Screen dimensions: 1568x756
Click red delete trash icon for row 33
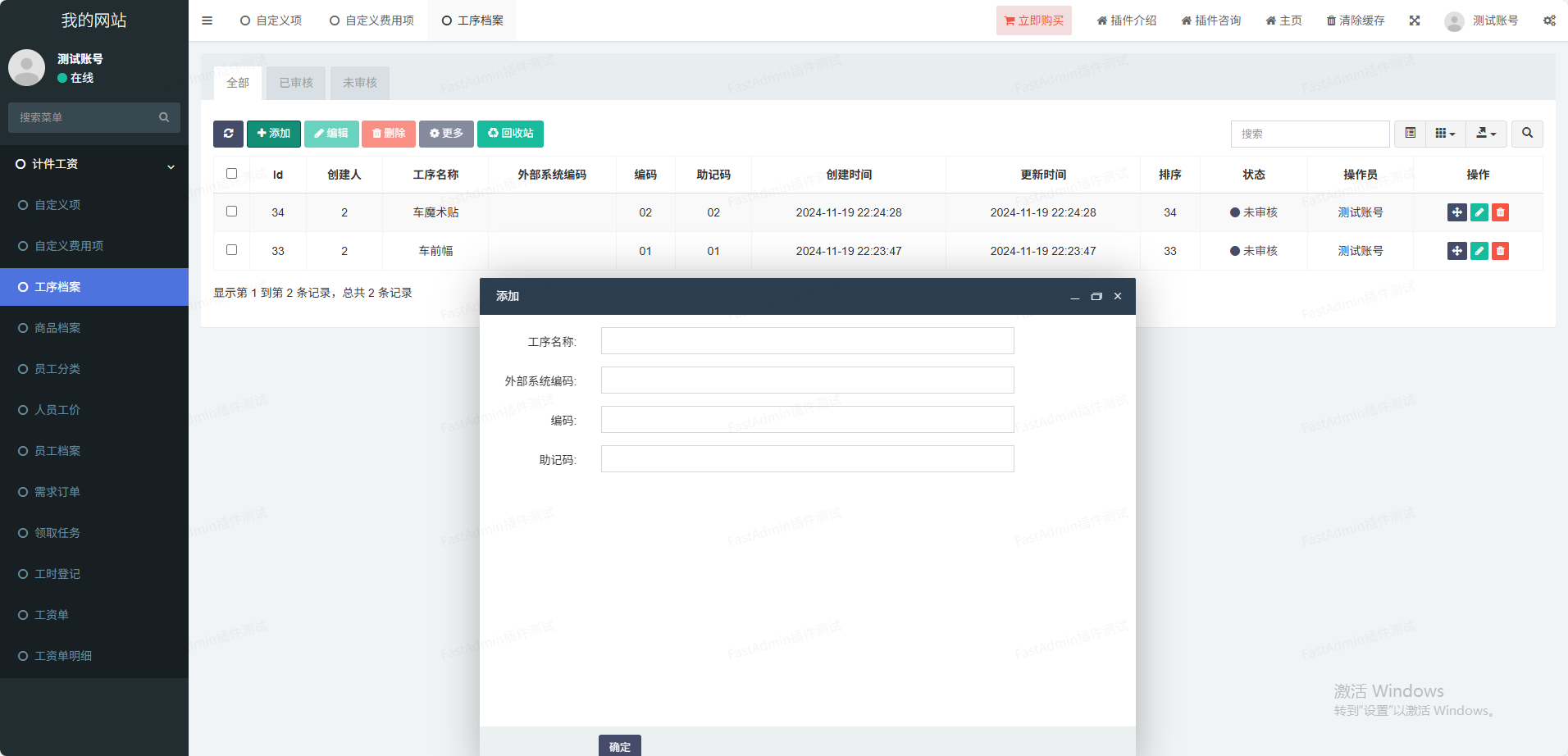pyautogui.click(x=1500, y=251)
